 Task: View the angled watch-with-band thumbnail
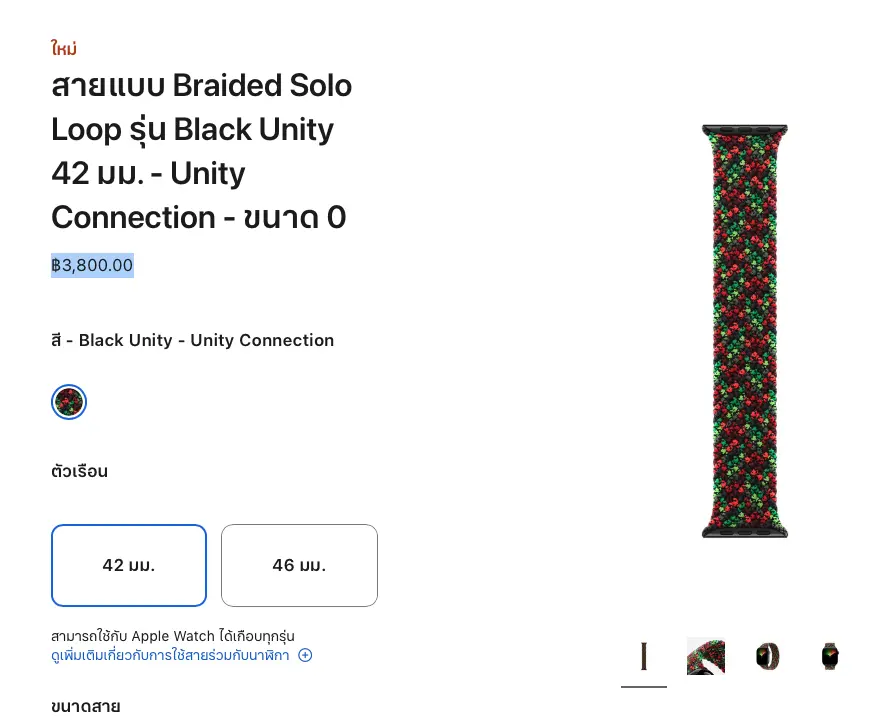point(768,656)
